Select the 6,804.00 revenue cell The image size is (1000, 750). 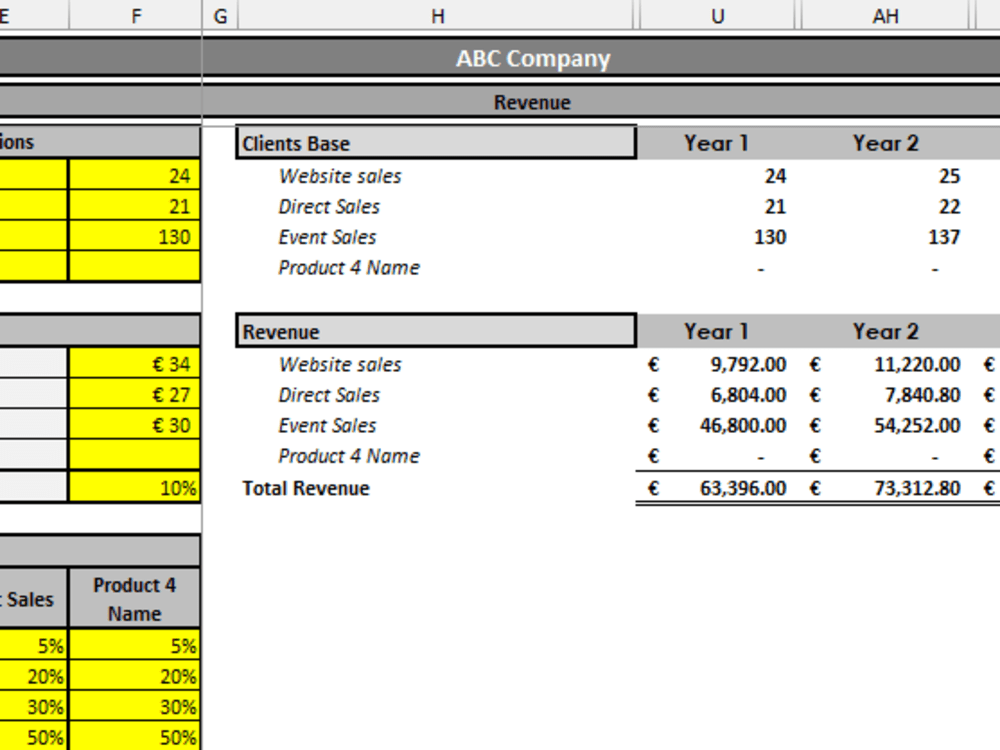click(x=717, y=395)
